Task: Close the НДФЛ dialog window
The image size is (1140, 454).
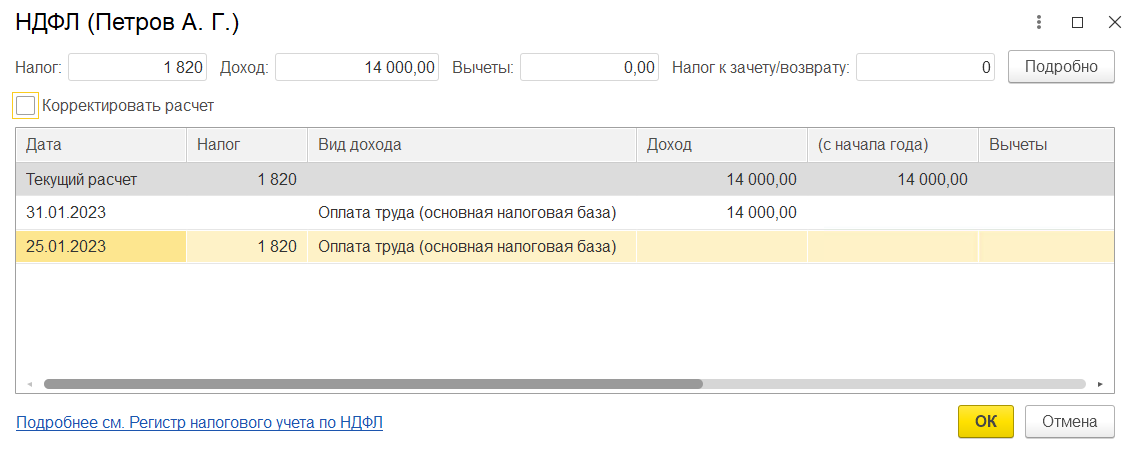Action: coord(1114,22)
